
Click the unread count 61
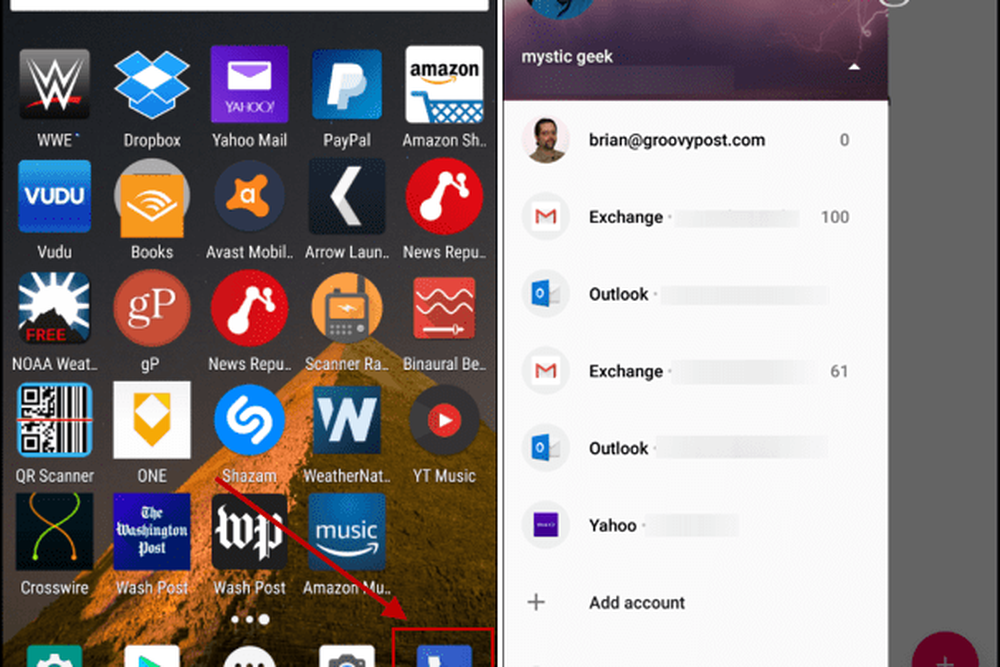tap(839, 371)
